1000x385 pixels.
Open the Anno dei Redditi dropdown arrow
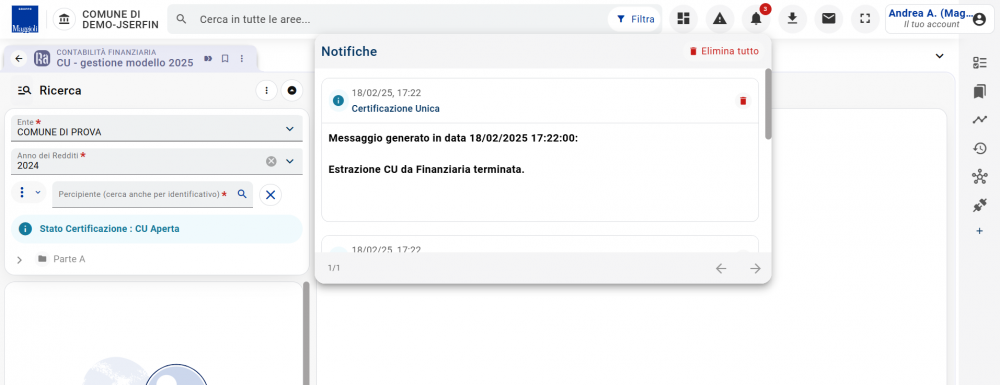(290, 161)
